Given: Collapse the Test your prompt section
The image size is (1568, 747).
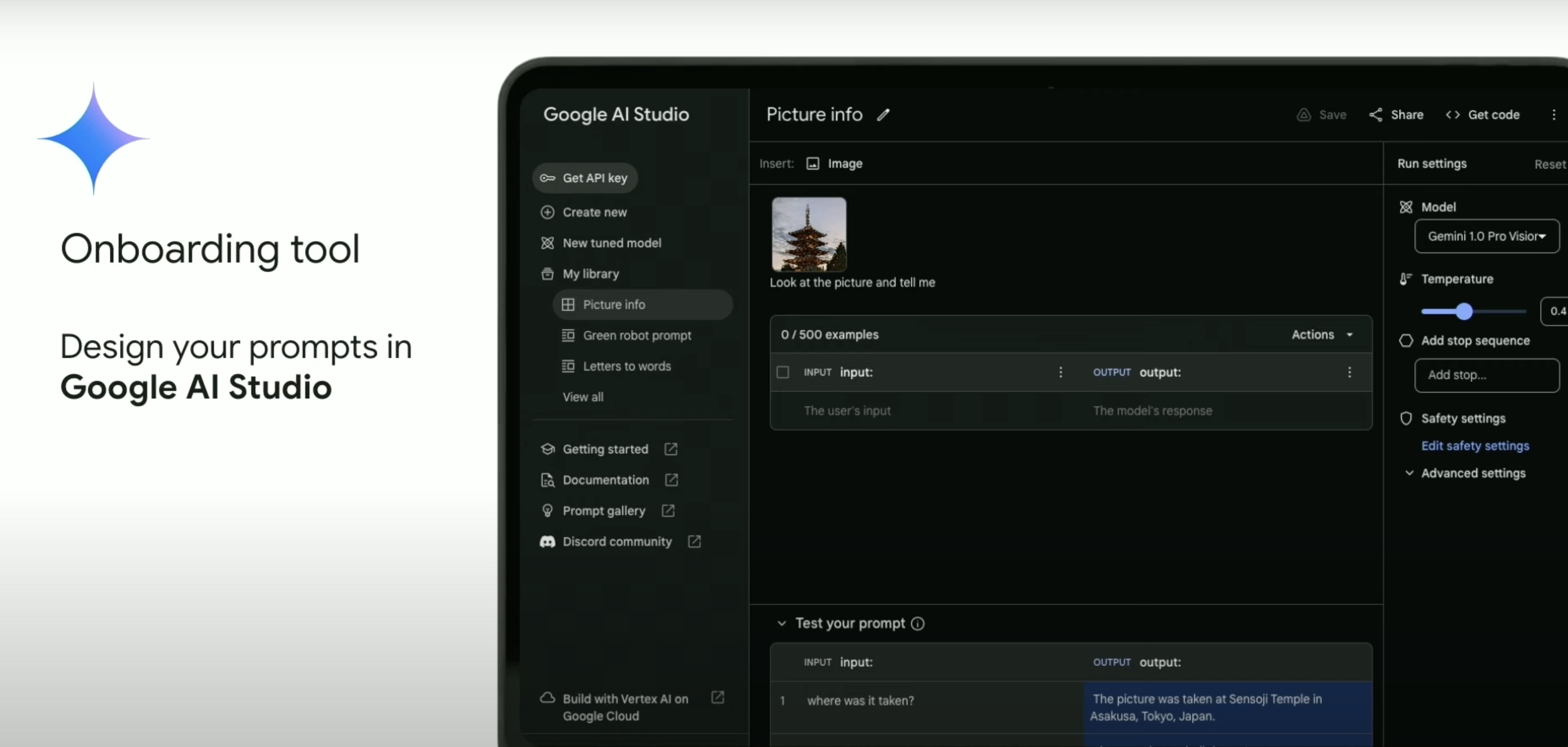Looking at the screenshot, I should point(782,624).
